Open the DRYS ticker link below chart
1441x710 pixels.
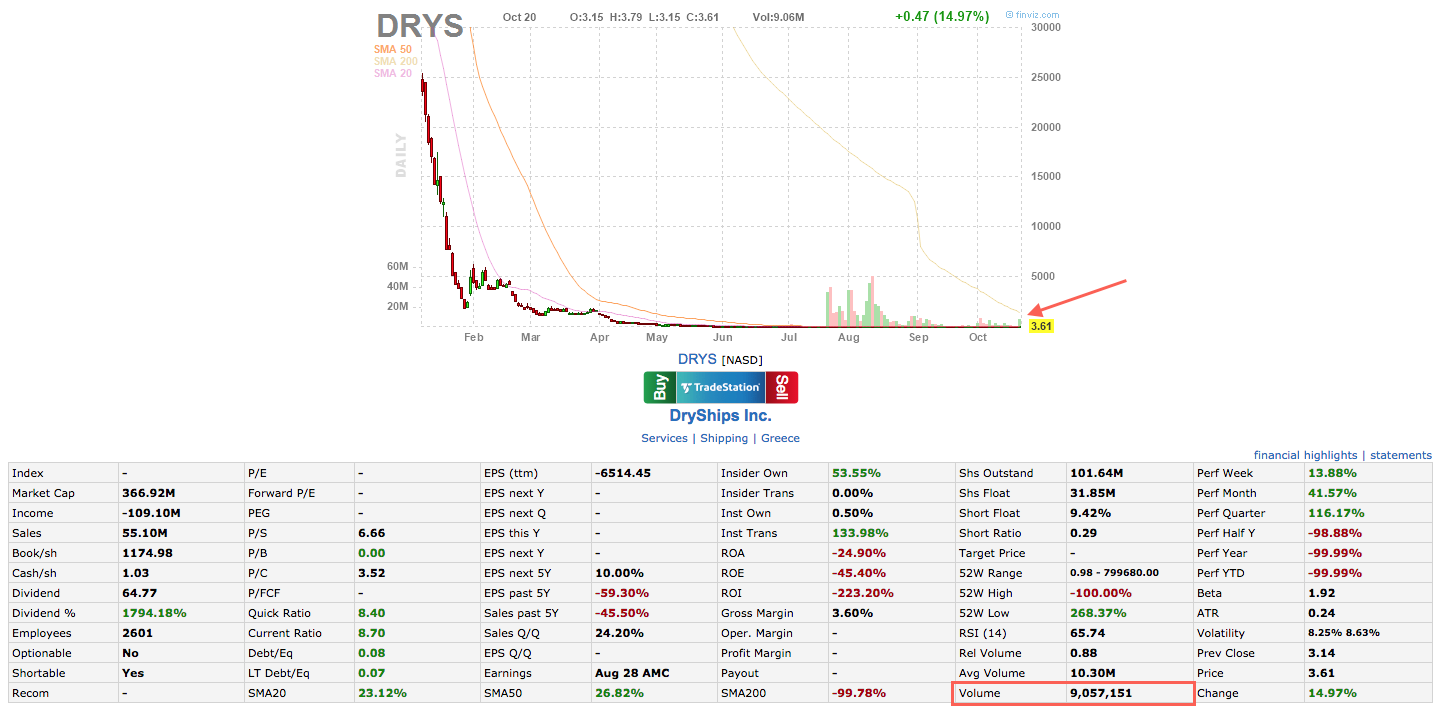pos(697,358)
